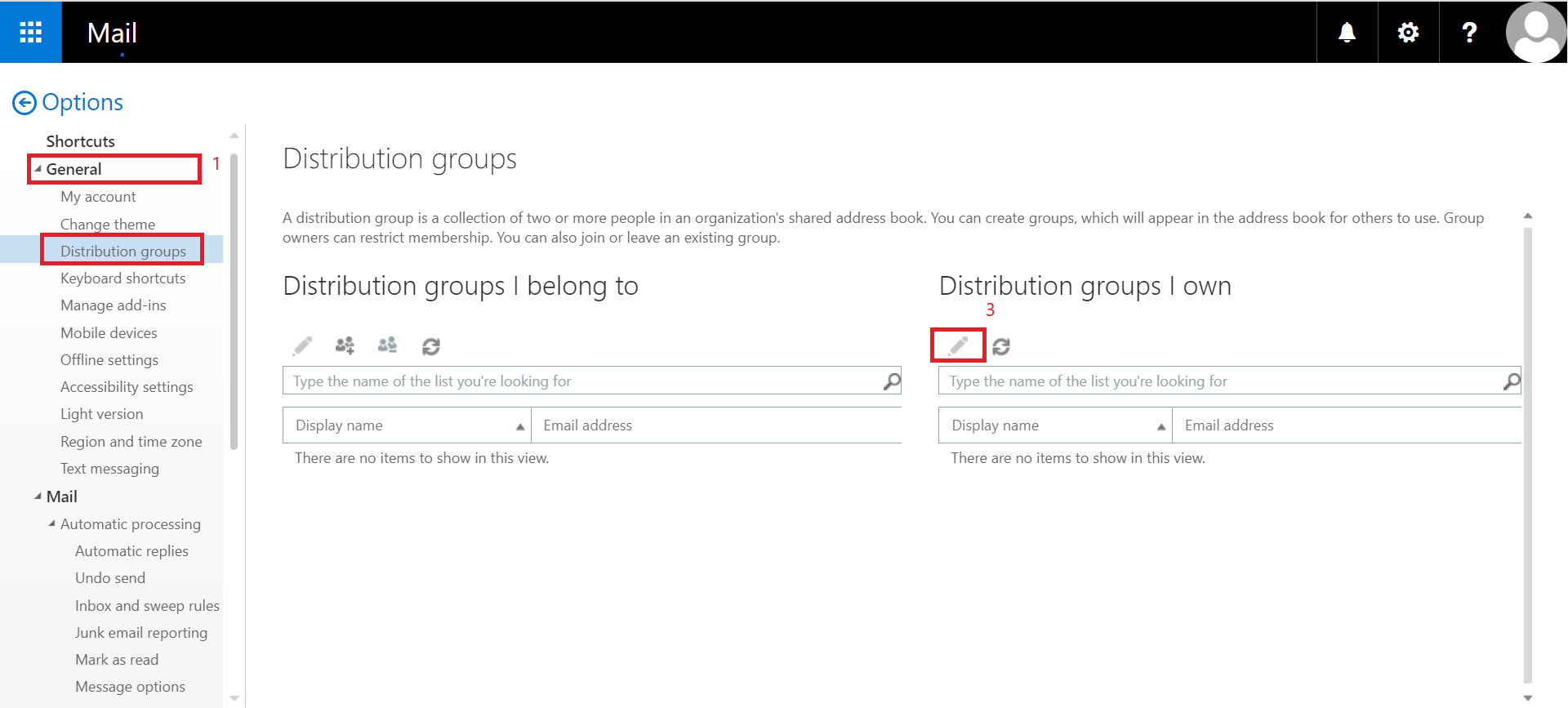Image resolution: width=1568 pixels, height=708 pixels.
Task: Refresh the groups I belong to list
Action: click(x=431, y=346)
